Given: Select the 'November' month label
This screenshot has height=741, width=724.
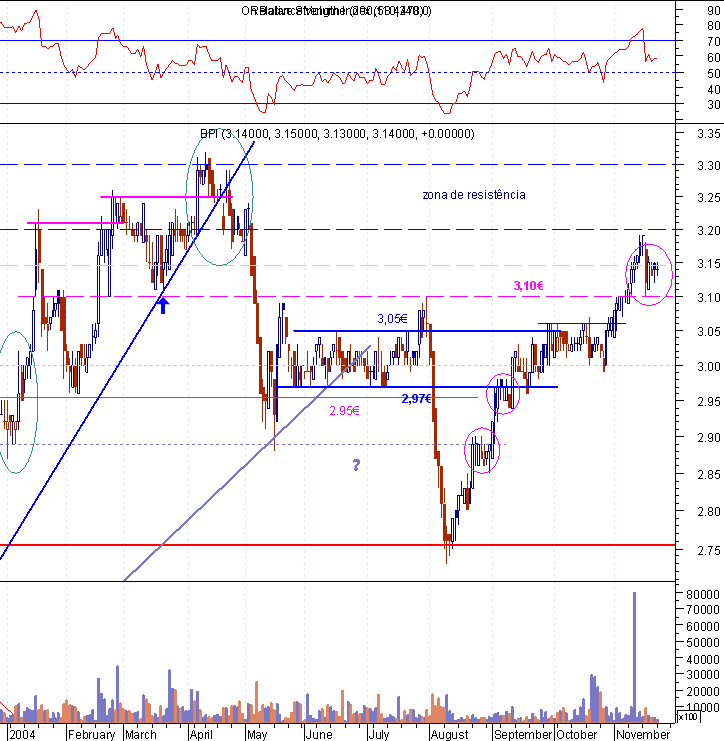Looking at the screenshot, I should [x=643, y=734].
